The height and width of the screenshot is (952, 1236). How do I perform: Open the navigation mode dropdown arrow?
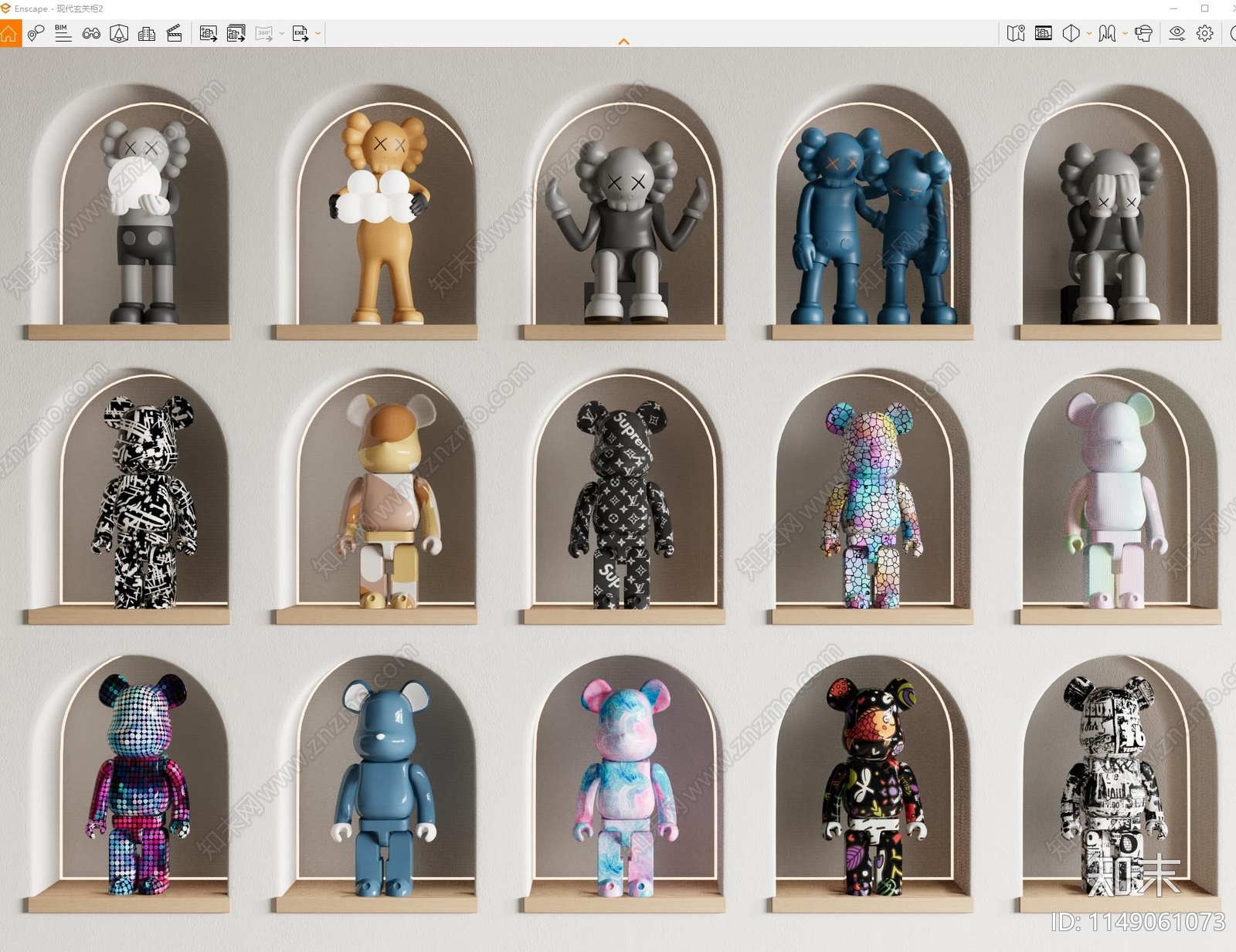[1125, 33]
